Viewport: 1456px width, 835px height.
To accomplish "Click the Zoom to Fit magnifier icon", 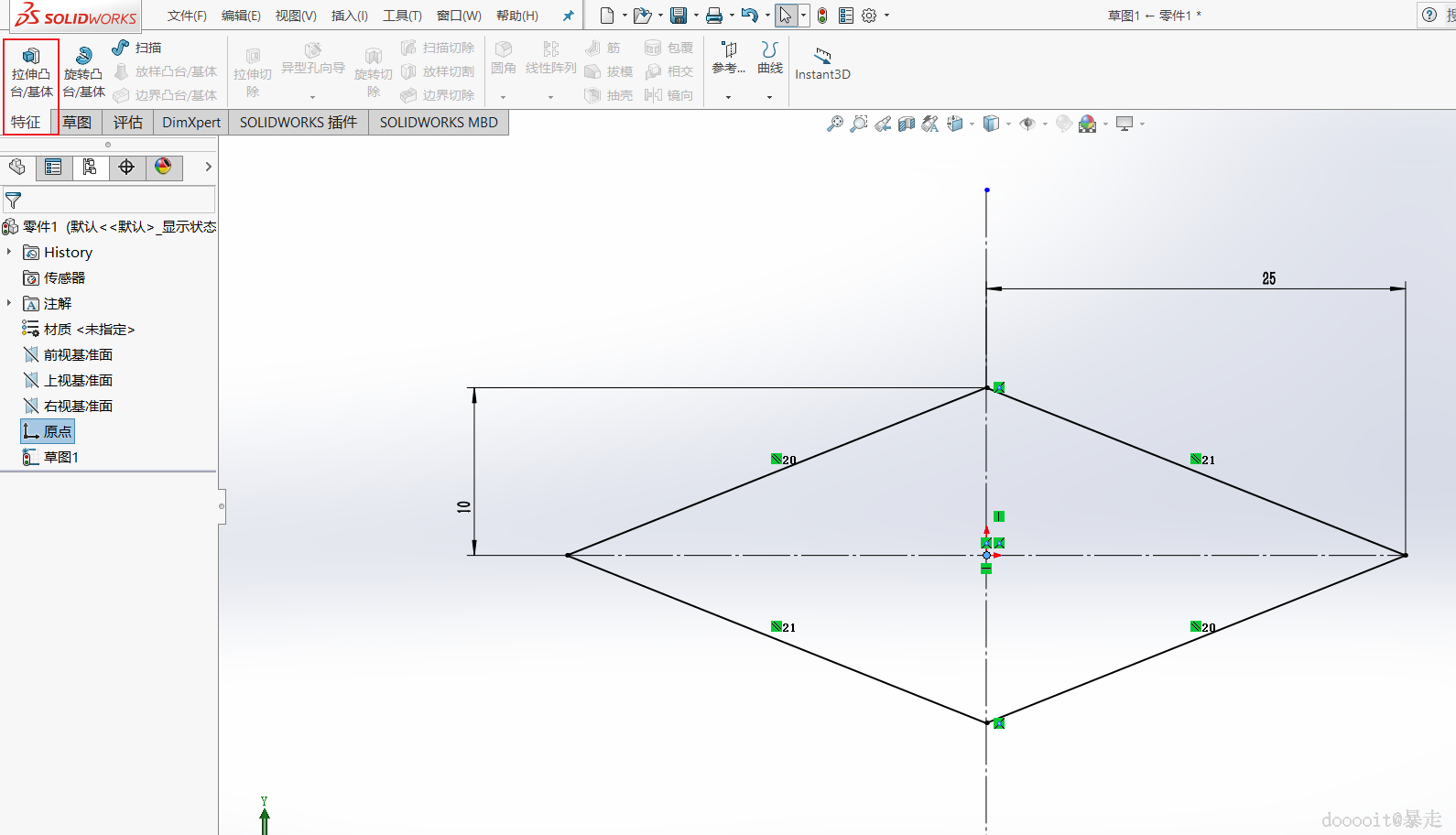I will pyautogui.click(x=834, y=124).
